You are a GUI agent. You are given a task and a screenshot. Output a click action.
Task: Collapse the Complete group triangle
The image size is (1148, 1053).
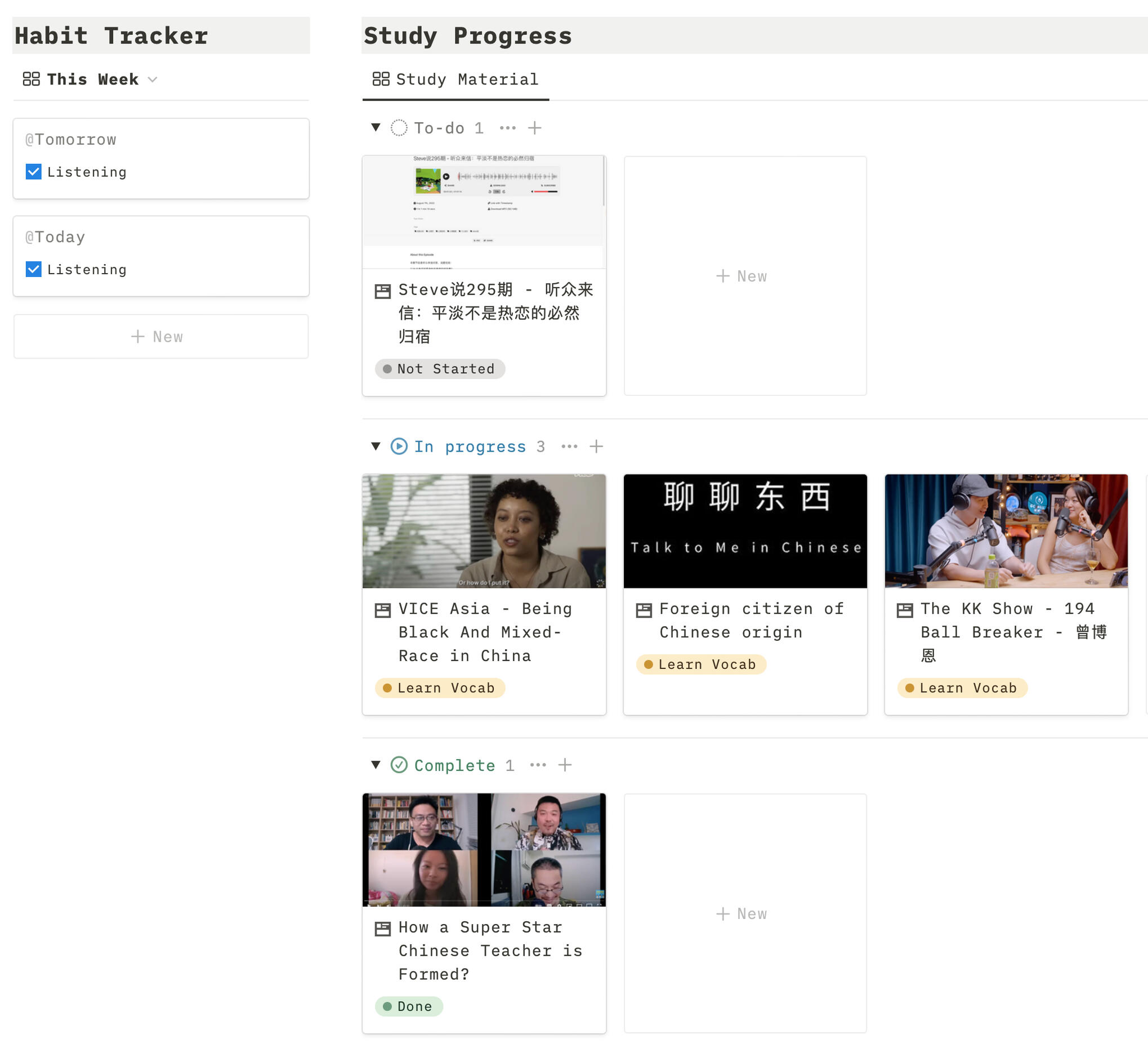pyautogui.click(x=376, y=765)
